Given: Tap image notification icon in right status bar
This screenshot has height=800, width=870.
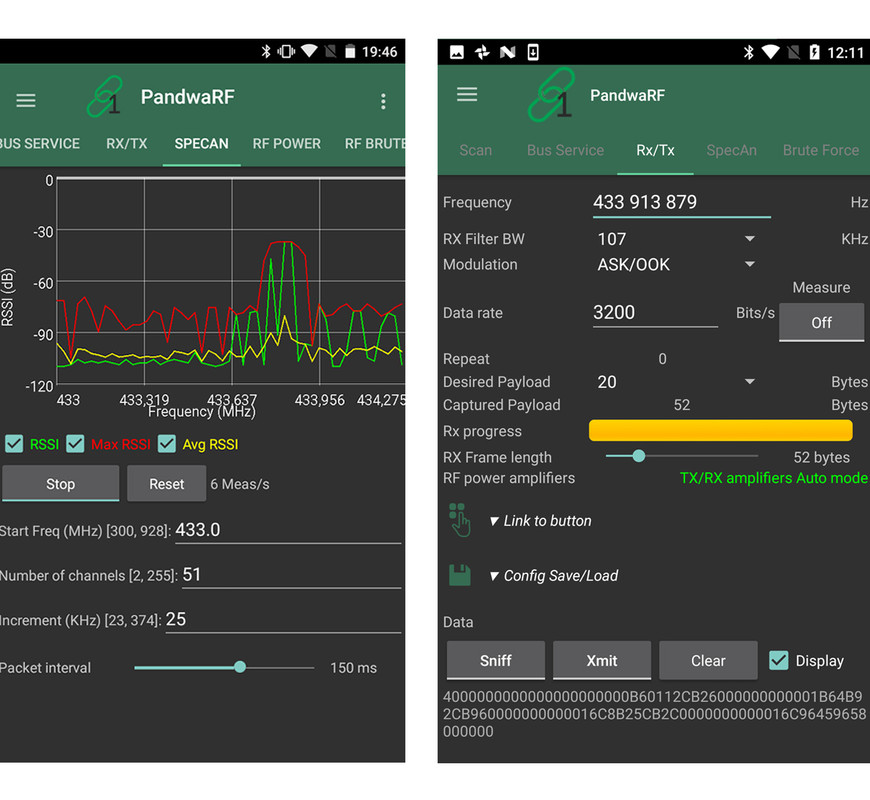Looking at the screenshot, I should (457, 52).
